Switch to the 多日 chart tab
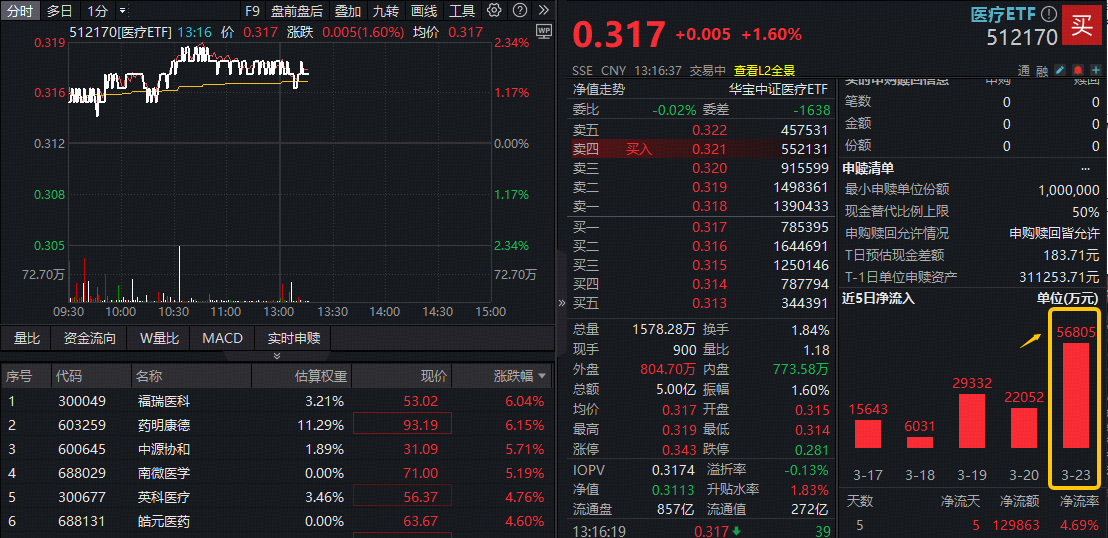 (x=59, y=11)
